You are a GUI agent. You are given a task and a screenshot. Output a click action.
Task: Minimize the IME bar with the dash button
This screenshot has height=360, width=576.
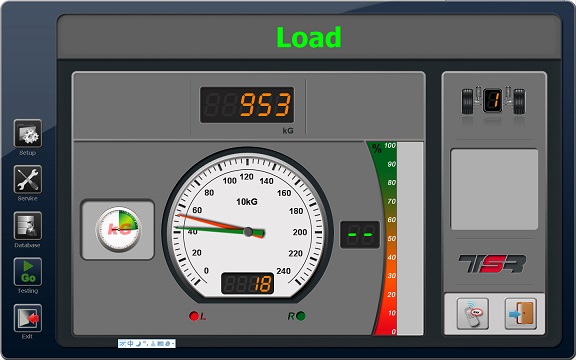(173, 344)
